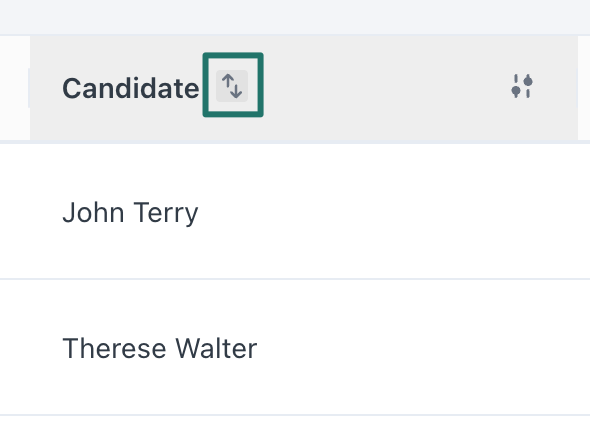Open column settings at Candidate header right
The width and height of the screenshot is (590, 432).
pos(522,86)
